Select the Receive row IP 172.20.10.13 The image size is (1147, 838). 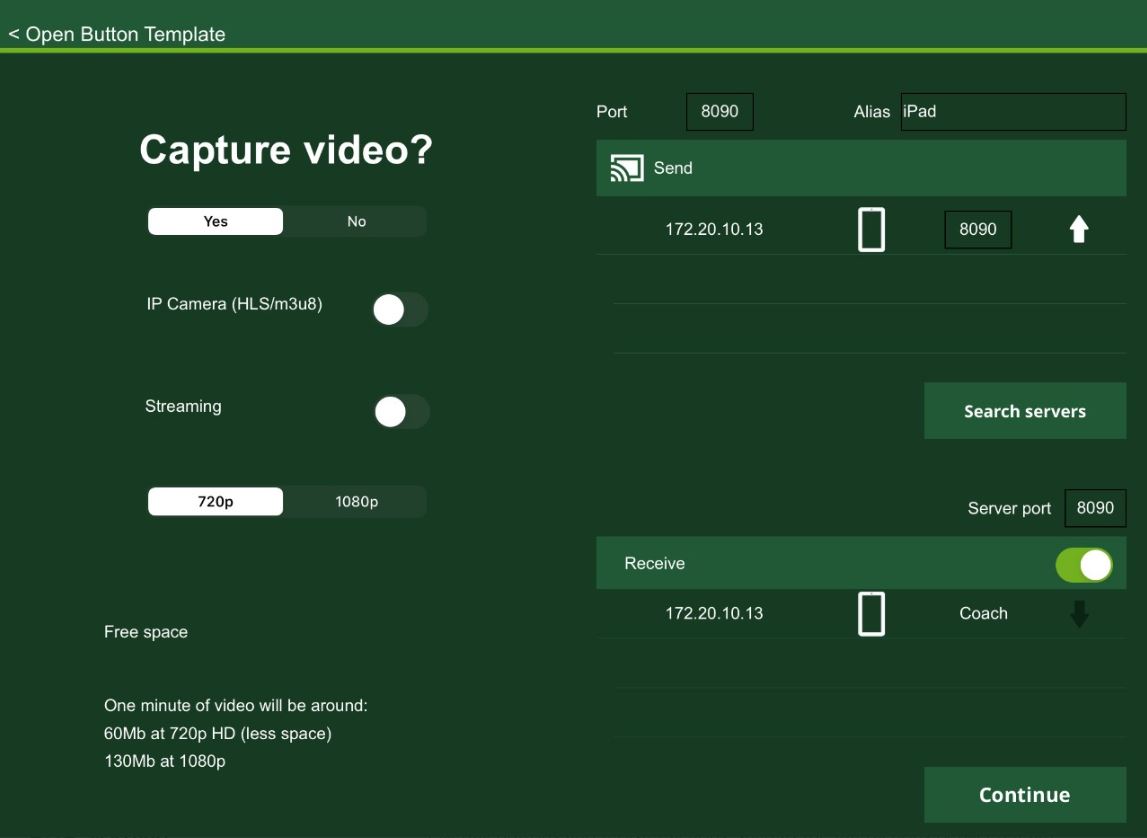714,614
